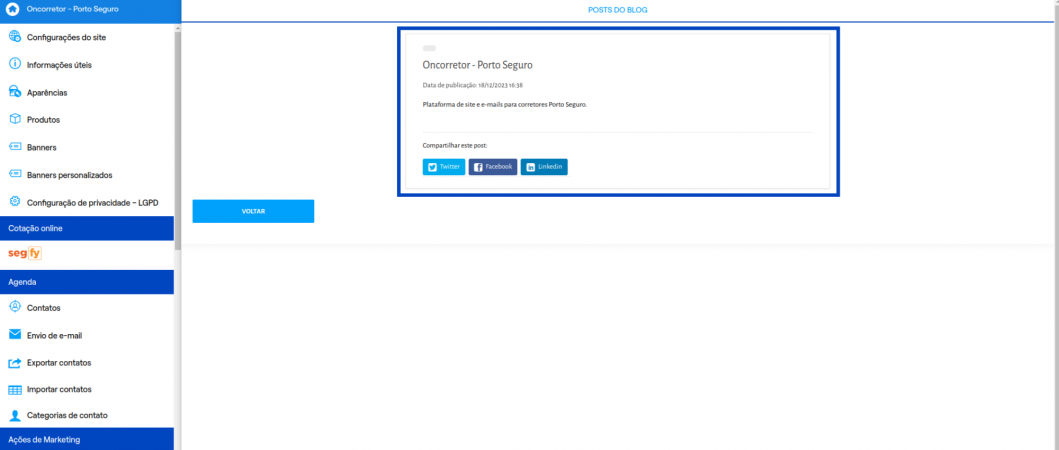This screenshot has width=1059, height=450.
Task: Click the post title Oncorretor - Porto Seguro
Action: point(477,66)
